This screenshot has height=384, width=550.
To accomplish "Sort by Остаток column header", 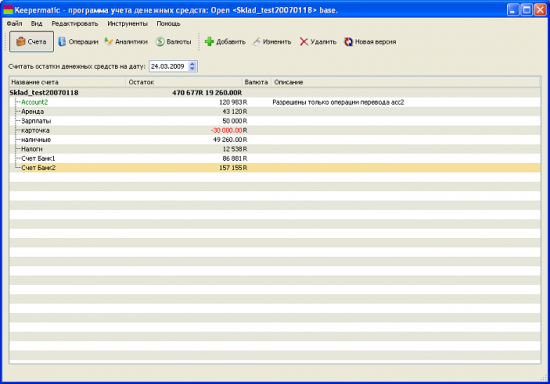I will pos(184,82).
